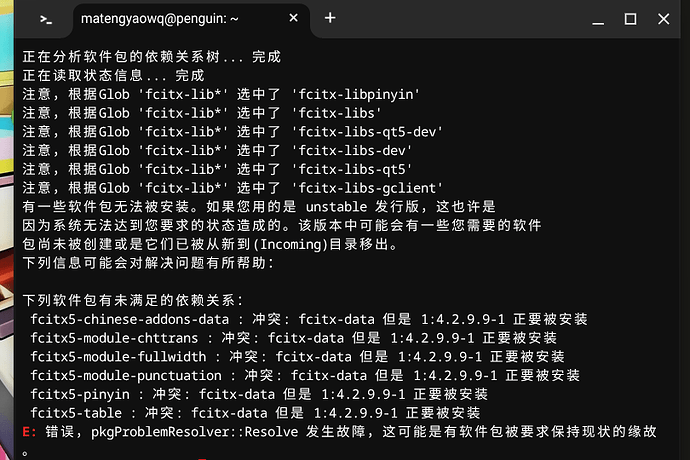Minimize the terminal window

(x=598, y=19)
